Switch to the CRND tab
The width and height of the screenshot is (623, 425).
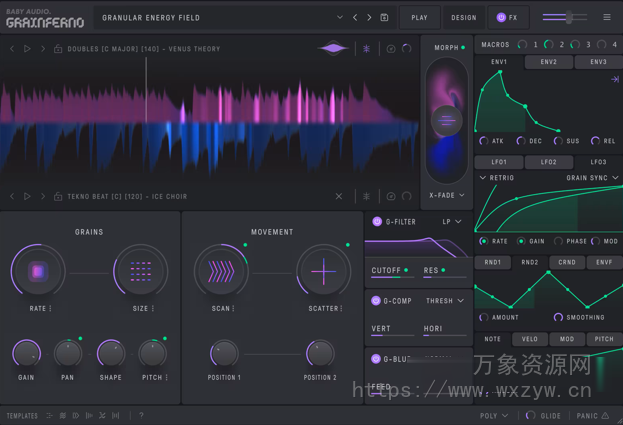[567, 262]
